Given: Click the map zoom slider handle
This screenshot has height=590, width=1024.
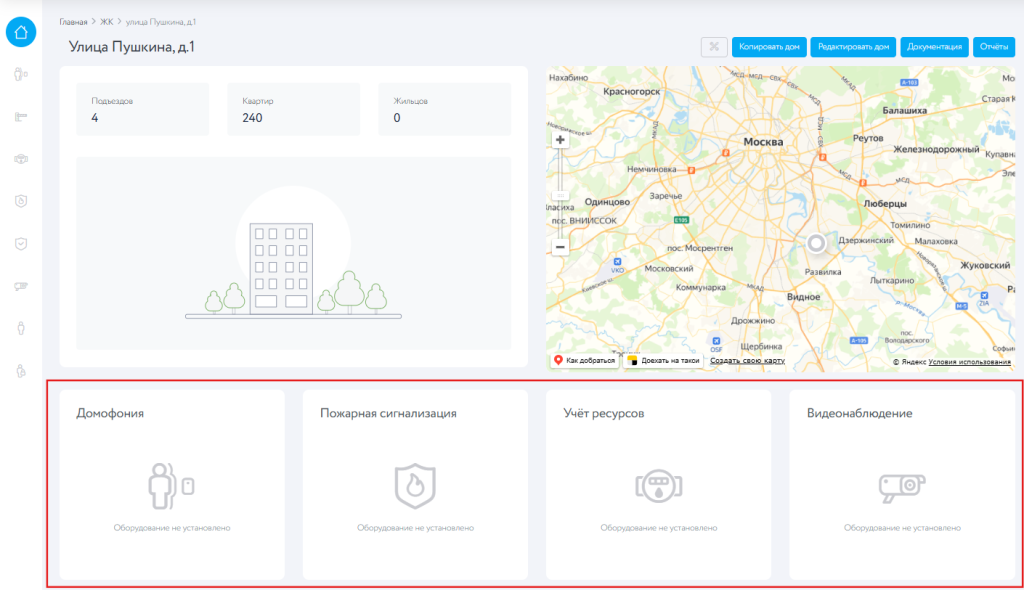Looking at the screenshot, I should point(560,196).
